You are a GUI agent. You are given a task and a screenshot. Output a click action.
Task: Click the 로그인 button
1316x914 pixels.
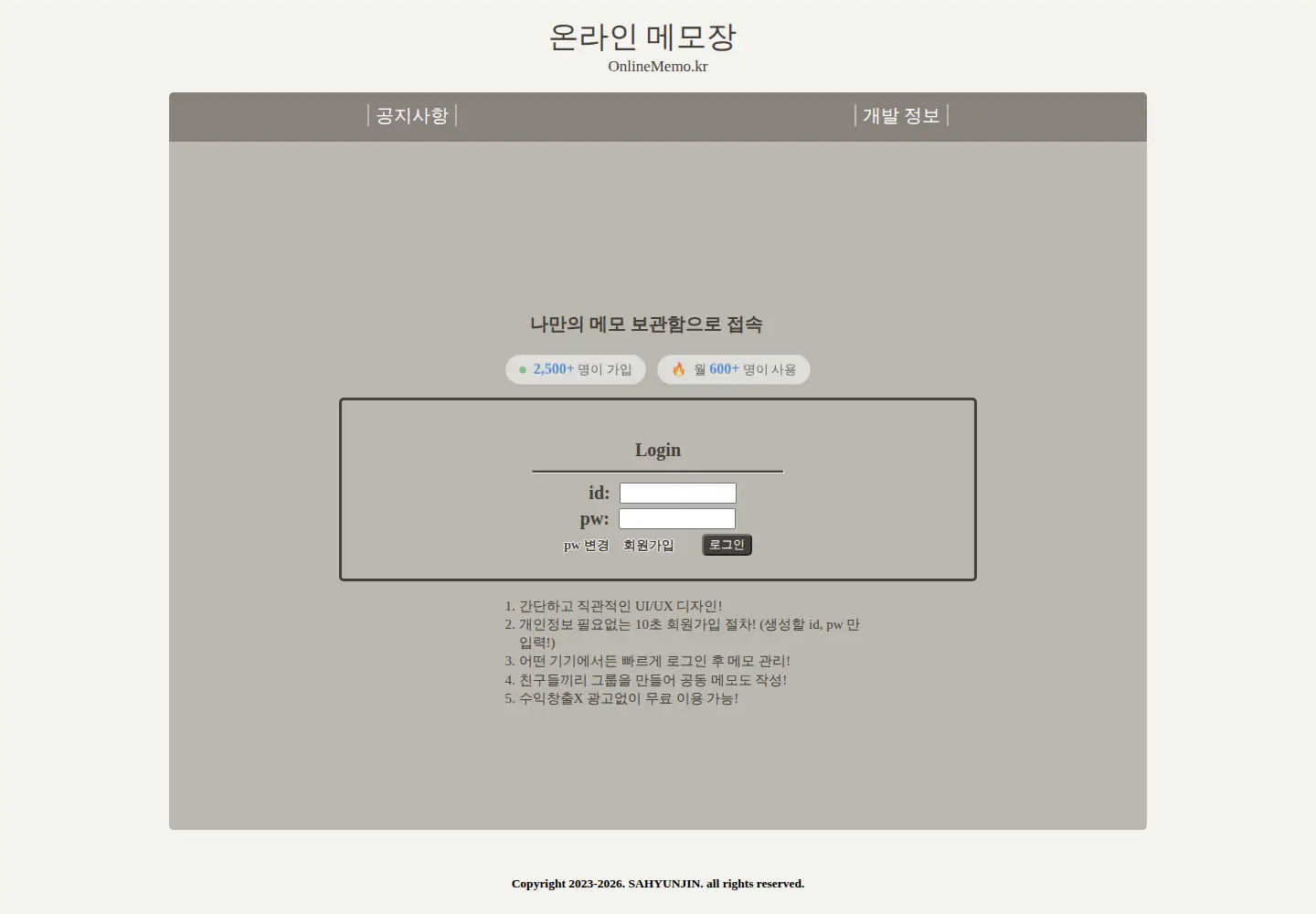(727, 545)
